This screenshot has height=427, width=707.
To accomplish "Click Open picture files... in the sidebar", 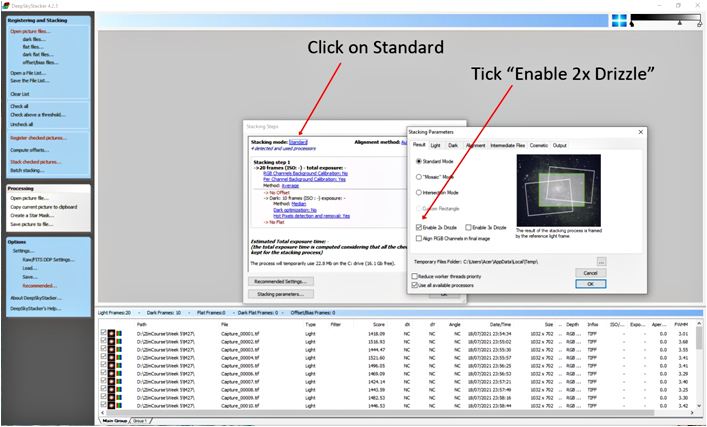I will pos(30,32).
